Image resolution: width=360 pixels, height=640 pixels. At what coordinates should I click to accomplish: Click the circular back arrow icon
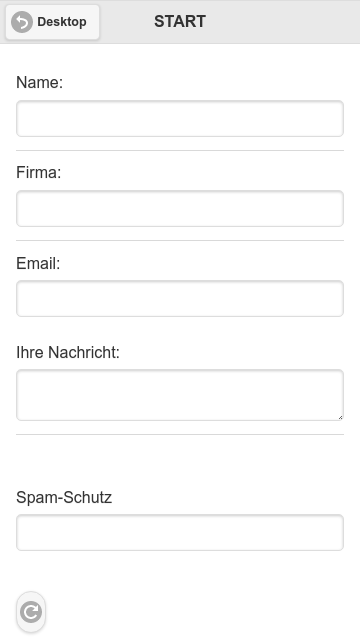pyautogui.click(x=22, y=22)
